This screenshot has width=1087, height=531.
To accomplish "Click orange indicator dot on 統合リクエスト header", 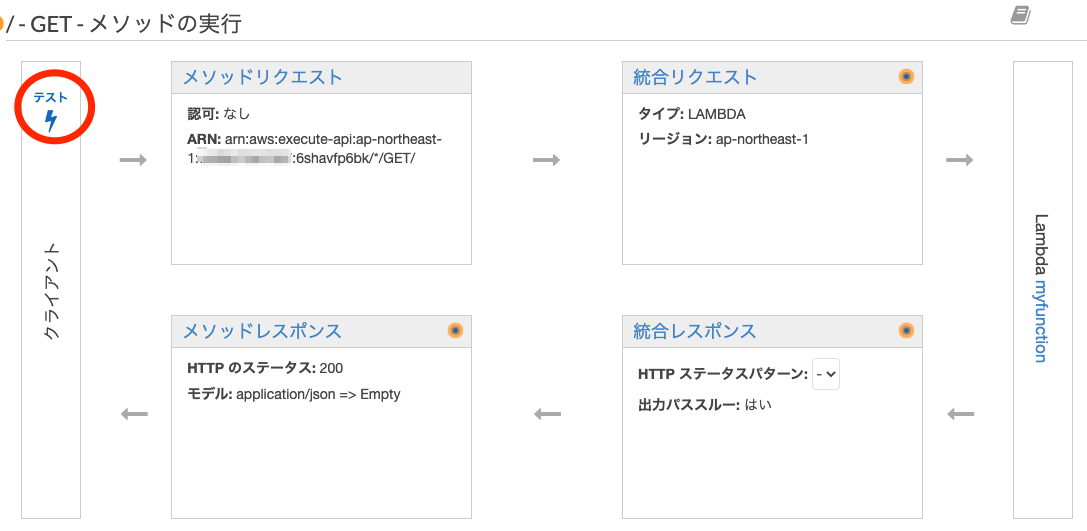I will [x=906, y=77].
